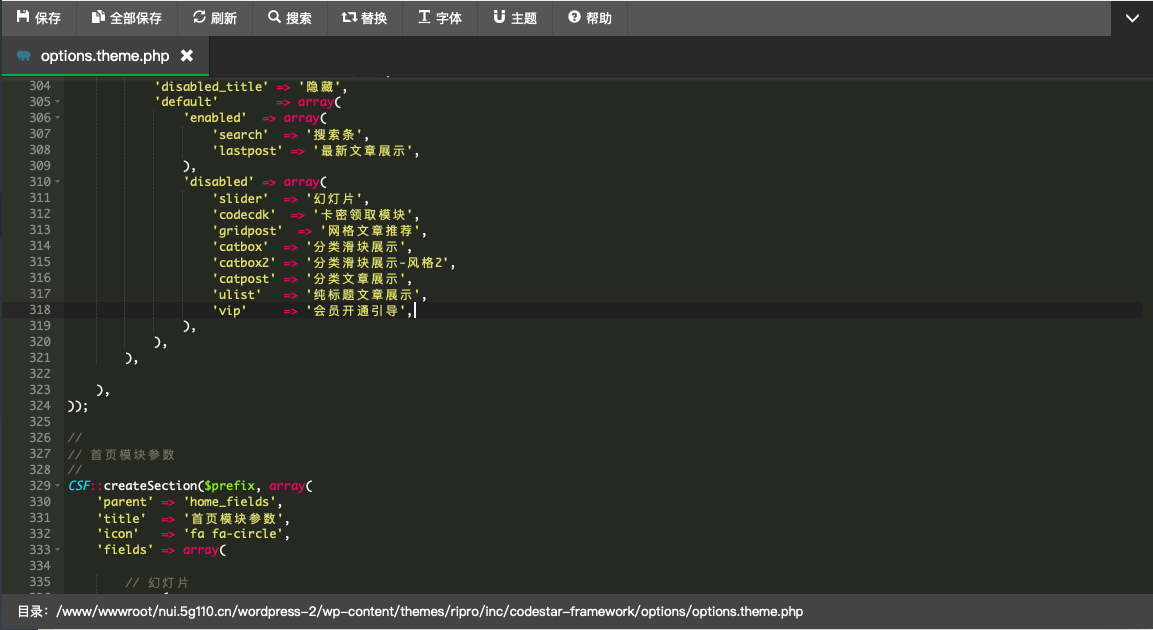Expand the chevron dropdown at toolbar right end
Screen dimensions: 1153x630
(1132, 18)
